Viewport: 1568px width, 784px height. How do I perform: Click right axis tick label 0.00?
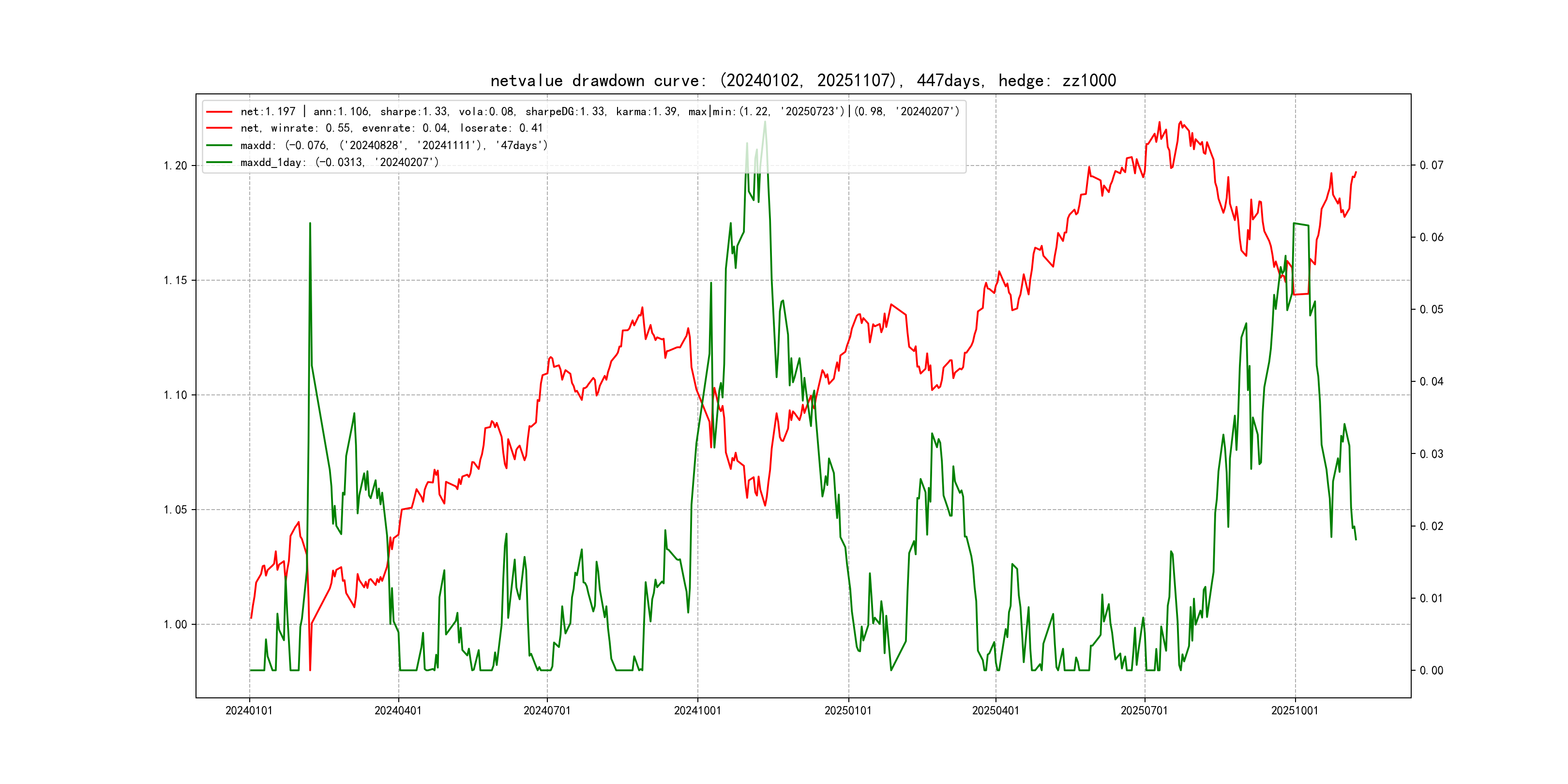pos(1431,671)
